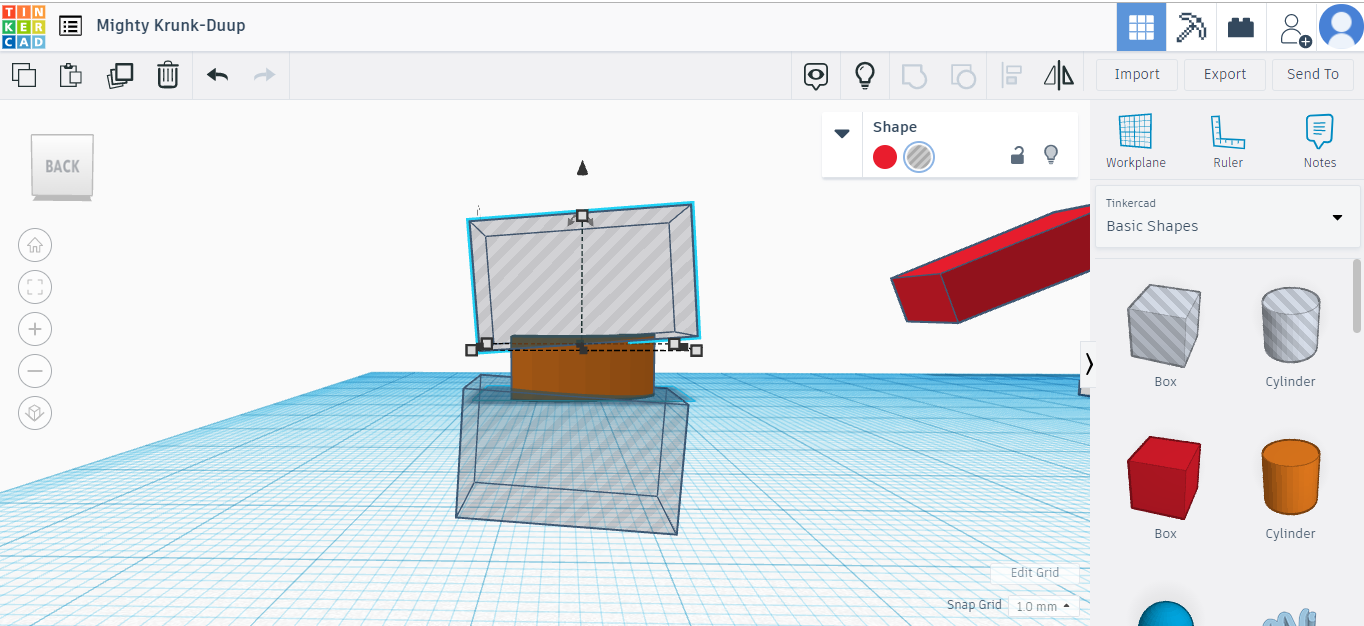Collapse the shapes panel side arrow
1364x626 pixels.
(x=1088, y=363)
